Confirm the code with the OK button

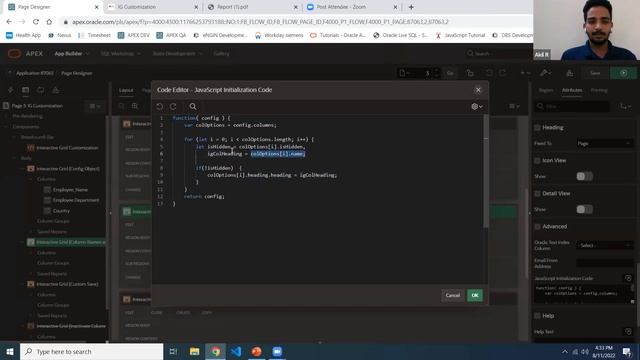click(x=475, y=295)
